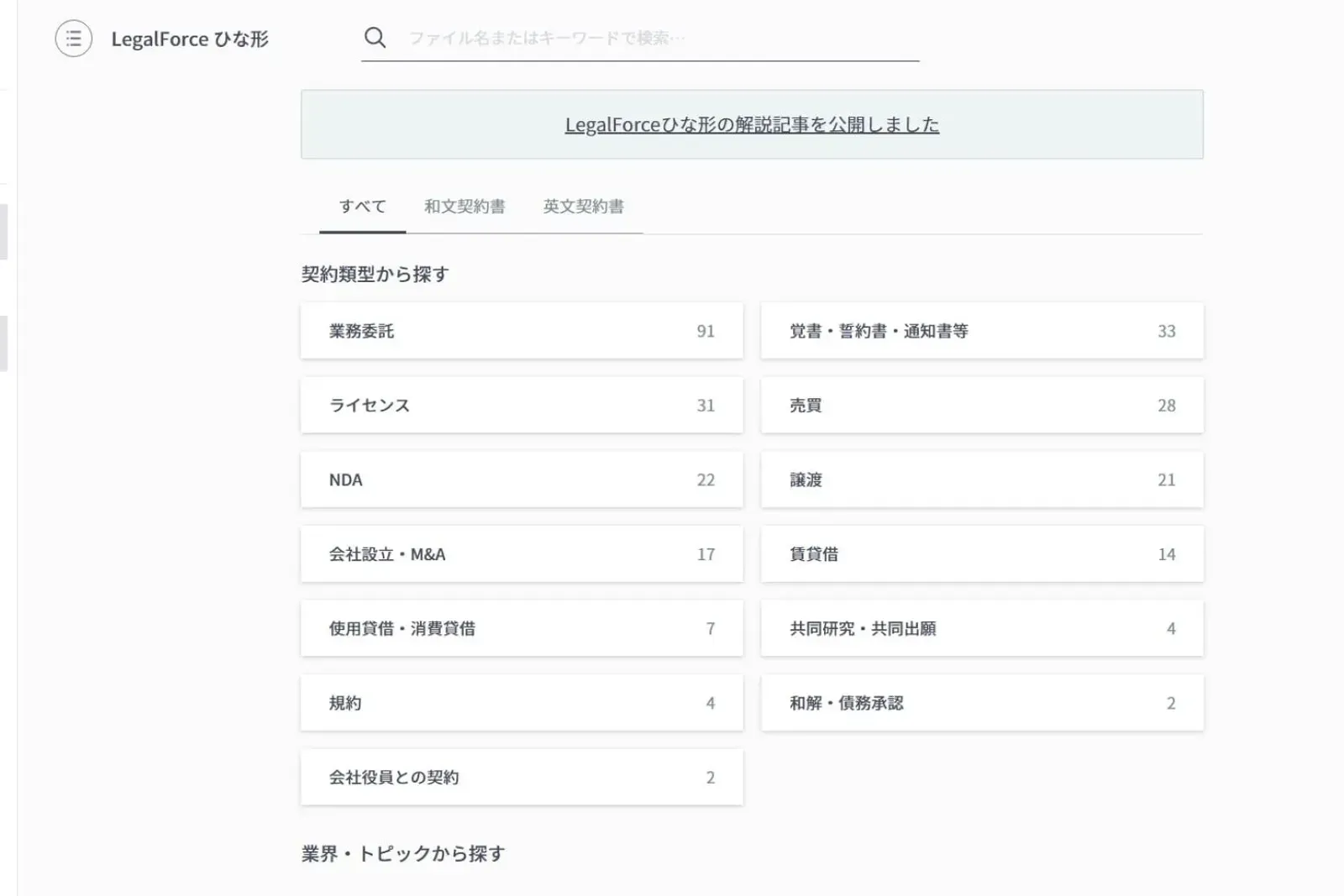This screenshot has height=896, width=1344.
Task: Select the 共同研究・共同出願 category
Action: [982, 628]
